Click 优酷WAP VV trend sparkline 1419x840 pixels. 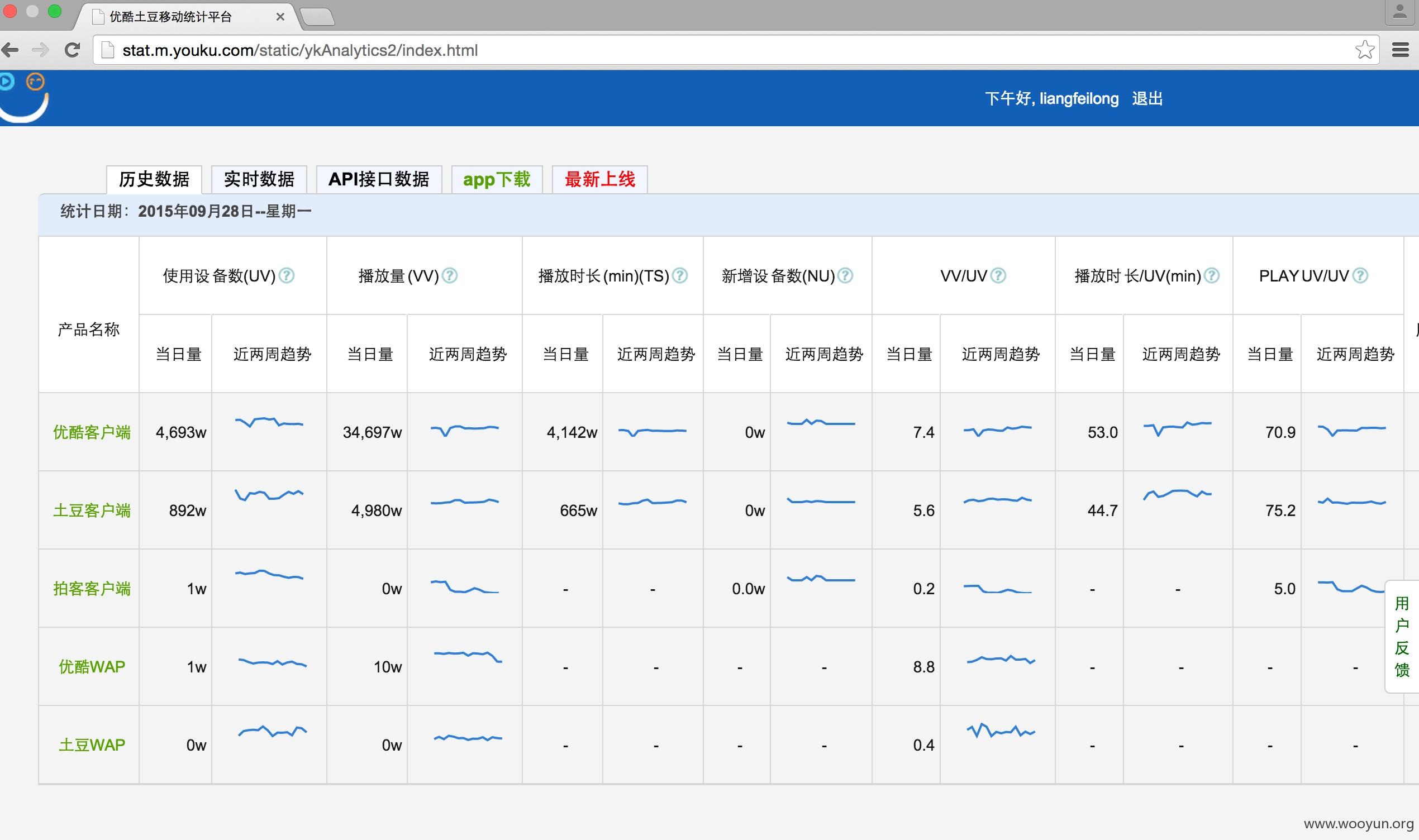468,657
